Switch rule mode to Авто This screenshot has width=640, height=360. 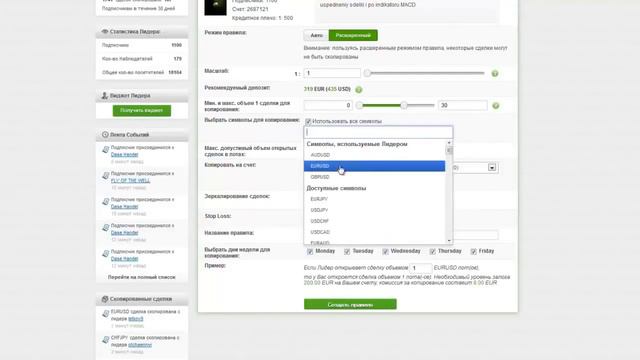pos(316,36)
